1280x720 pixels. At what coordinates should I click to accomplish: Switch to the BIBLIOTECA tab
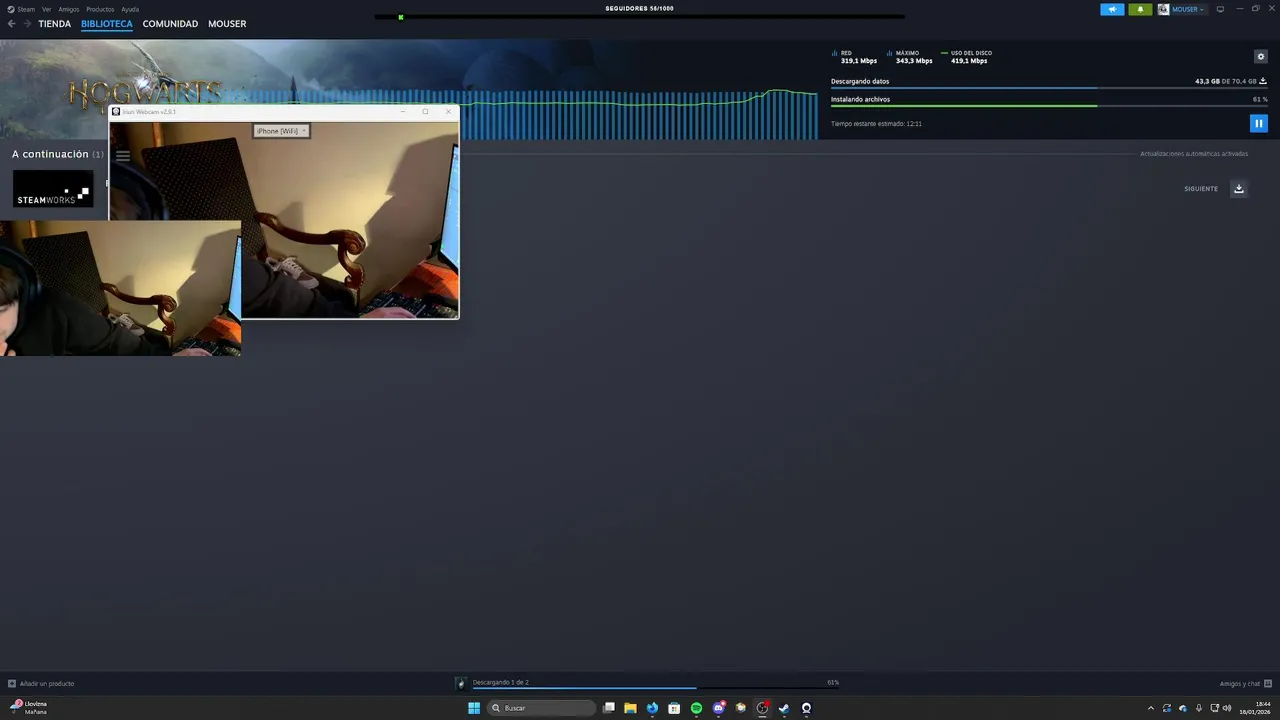coord(107,24)
